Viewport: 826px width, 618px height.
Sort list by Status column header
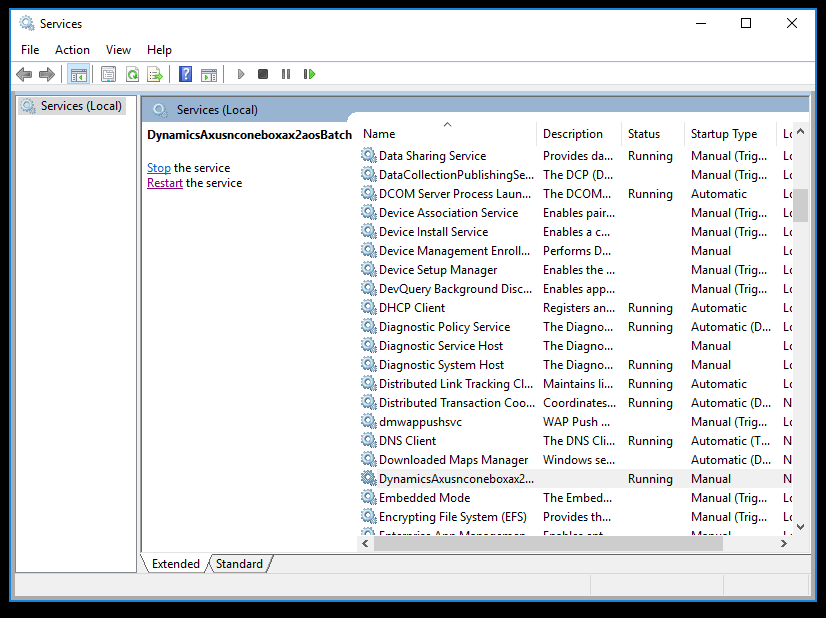pos(643,134)
